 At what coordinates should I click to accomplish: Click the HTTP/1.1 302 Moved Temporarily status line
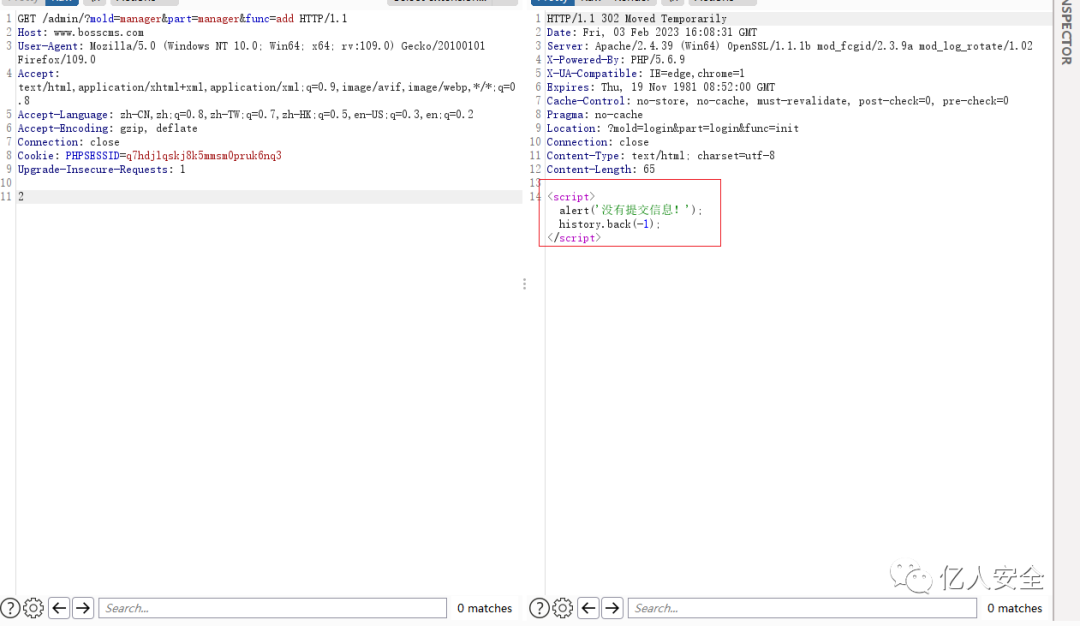(x=636, y=19)
